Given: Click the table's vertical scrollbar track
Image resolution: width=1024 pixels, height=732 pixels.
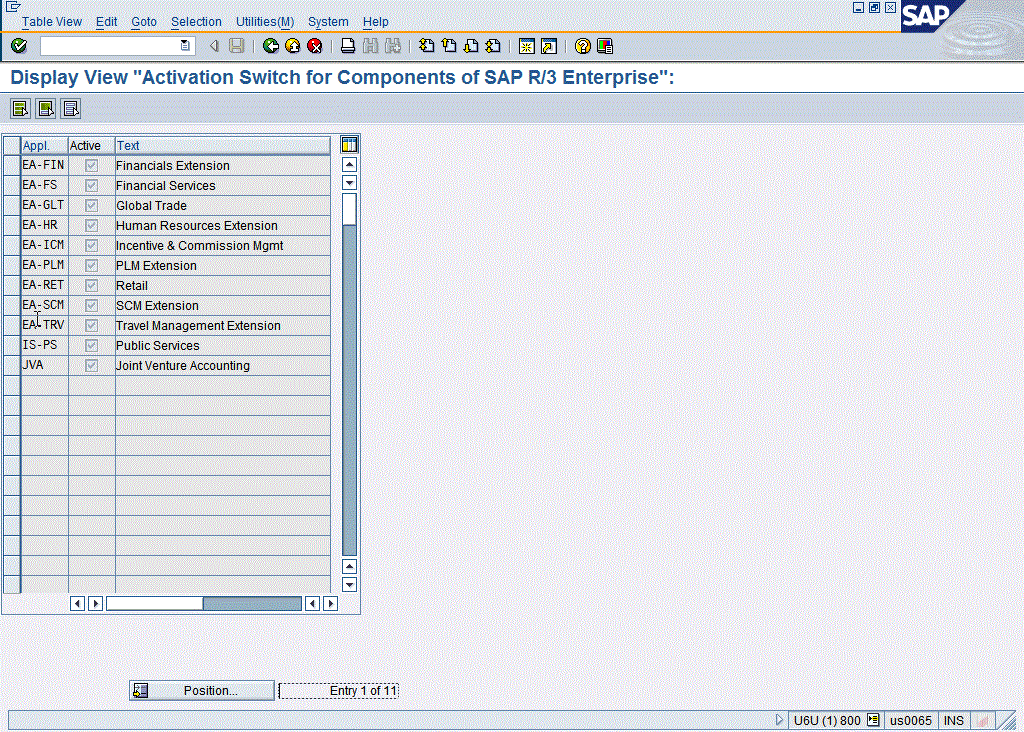Looking at the screenshot, I should 349,400.
